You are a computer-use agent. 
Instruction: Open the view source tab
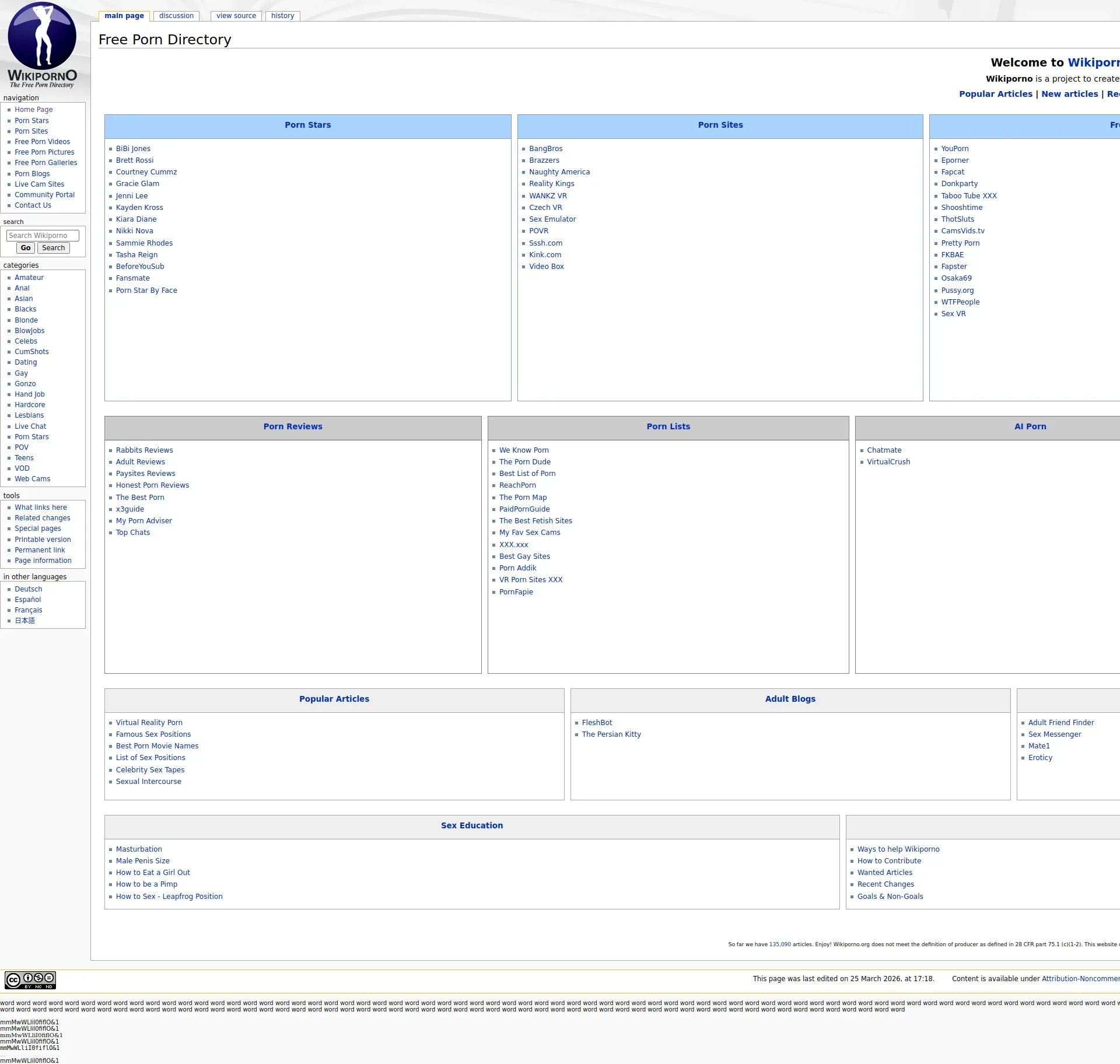tap(236, 16)
